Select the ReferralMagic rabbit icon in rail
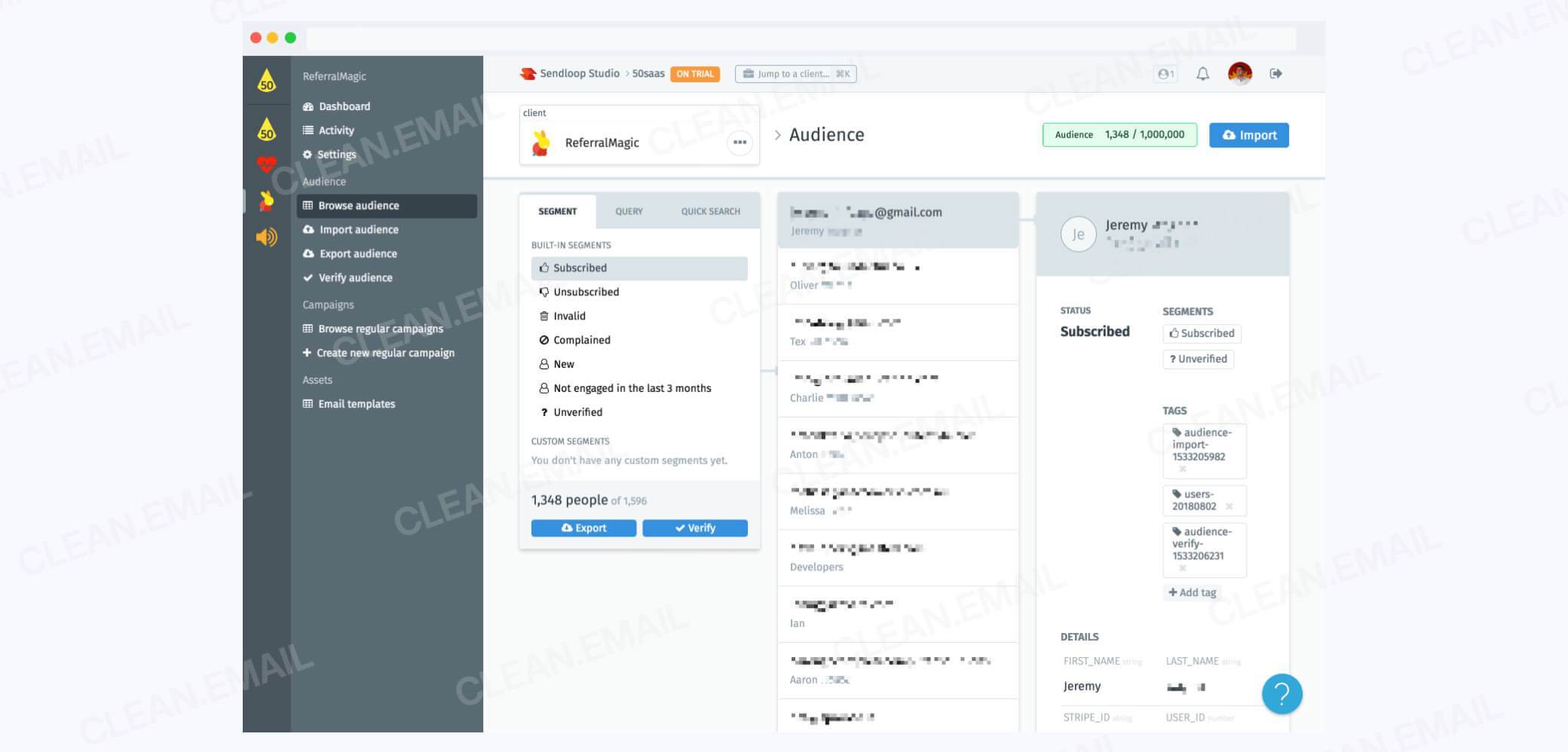The width and height of the screenshot is (1568, 752). point(266,200)
